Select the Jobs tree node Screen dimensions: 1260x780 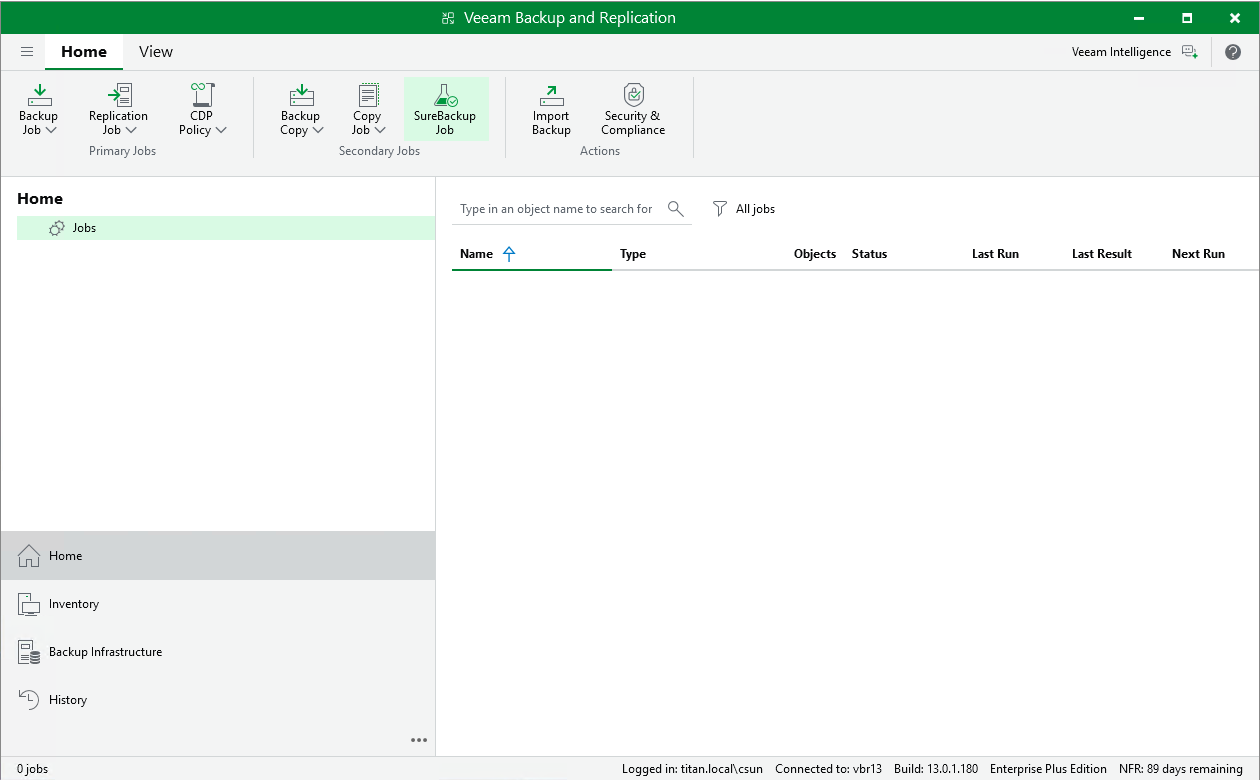point(84,228)
